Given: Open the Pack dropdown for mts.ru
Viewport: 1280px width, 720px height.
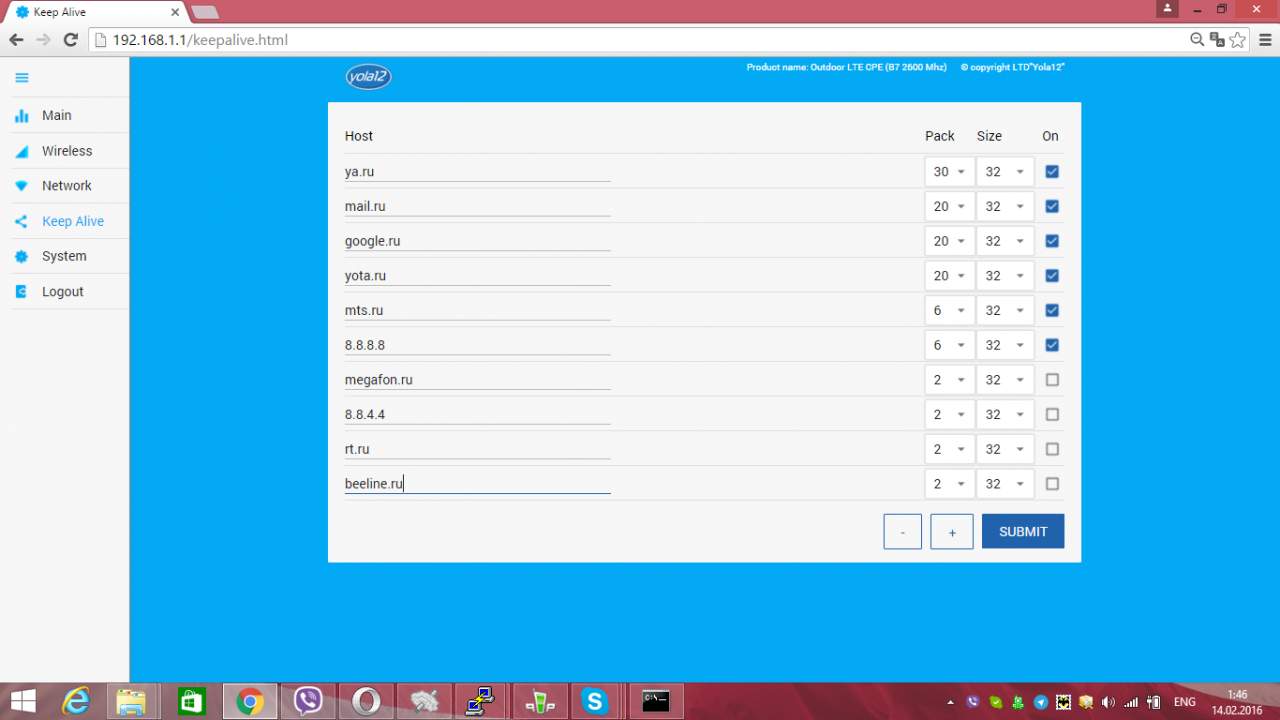Looking at the screenshot, I should [949, 310].
